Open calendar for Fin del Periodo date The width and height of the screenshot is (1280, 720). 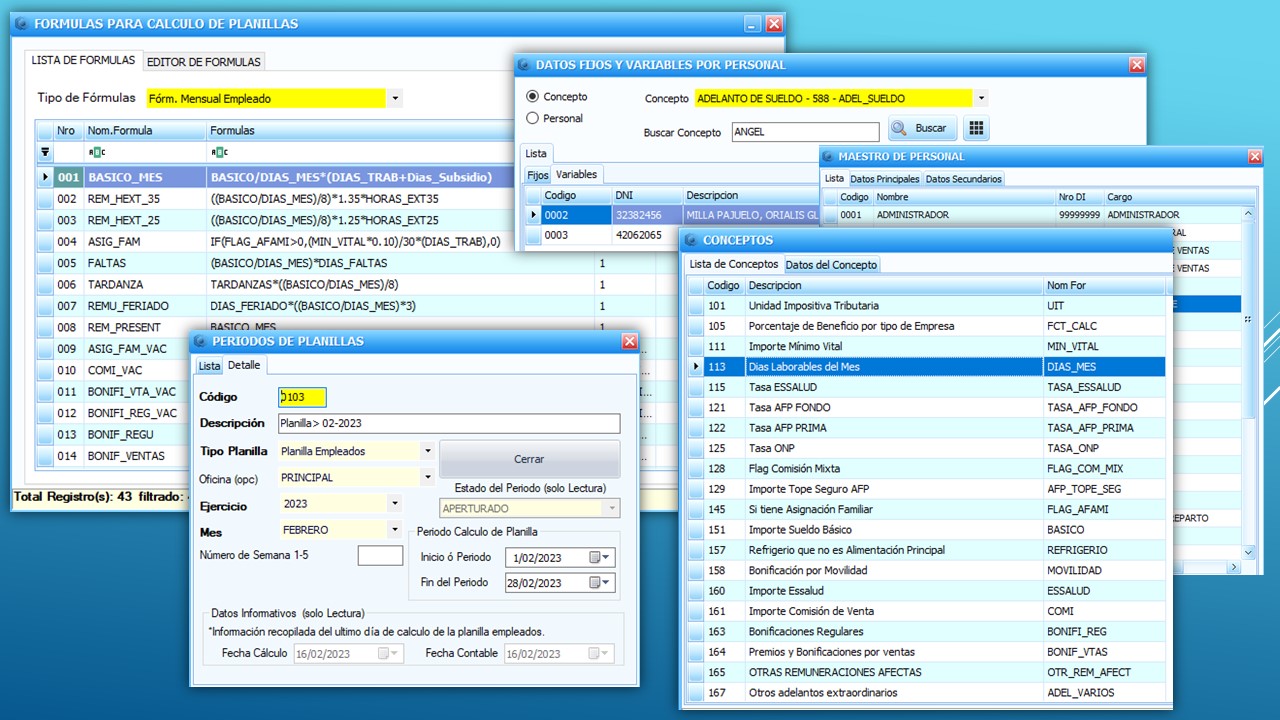click(601, 583)
